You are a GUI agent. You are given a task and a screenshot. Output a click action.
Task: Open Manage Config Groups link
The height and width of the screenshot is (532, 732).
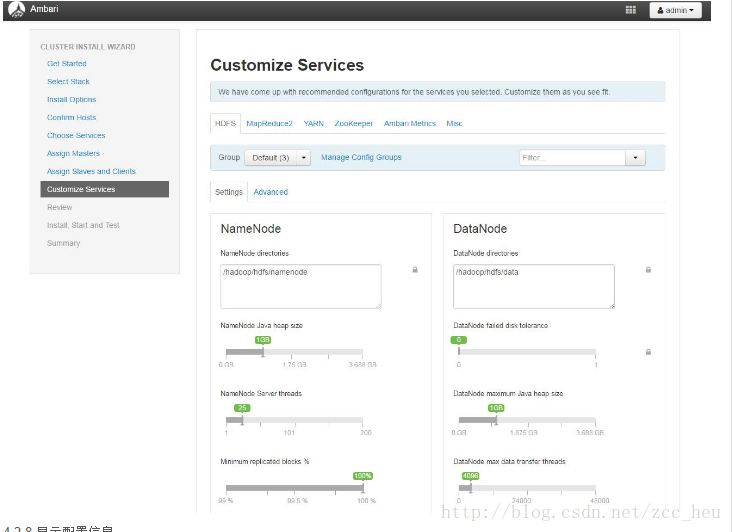pos(361,157)
